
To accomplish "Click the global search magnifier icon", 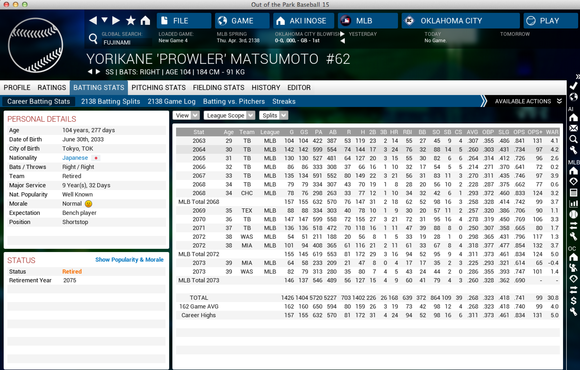I will tap(93, 38).
